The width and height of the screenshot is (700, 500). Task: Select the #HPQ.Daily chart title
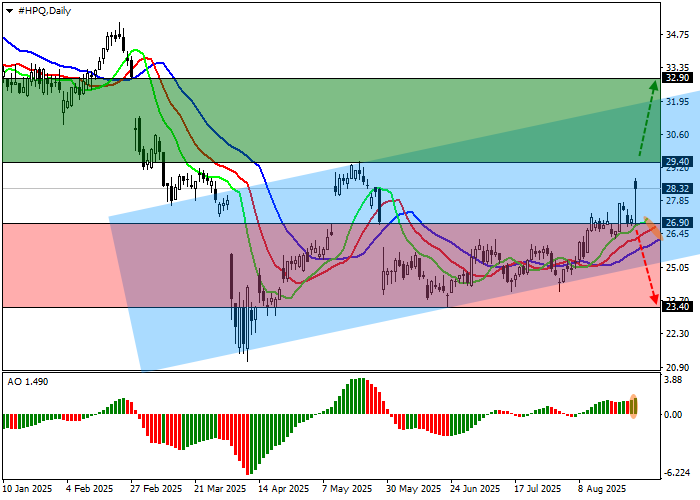click(46, 8)
